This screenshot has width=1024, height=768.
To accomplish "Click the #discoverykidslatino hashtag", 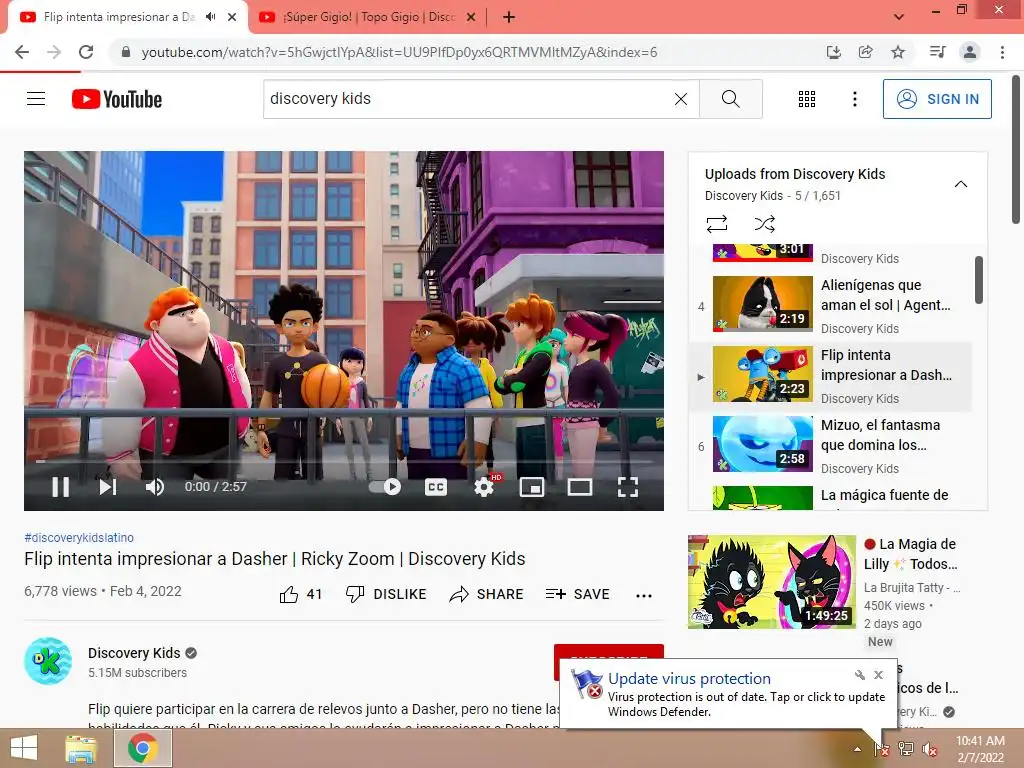I will tap(79, 537).
